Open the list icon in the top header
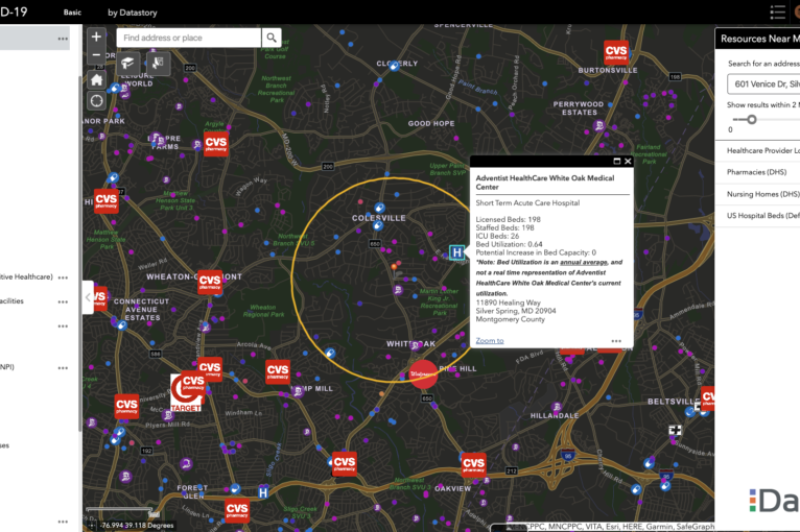Image resolution: width=800 pixels, height=532 pixels. click(778, 12)
